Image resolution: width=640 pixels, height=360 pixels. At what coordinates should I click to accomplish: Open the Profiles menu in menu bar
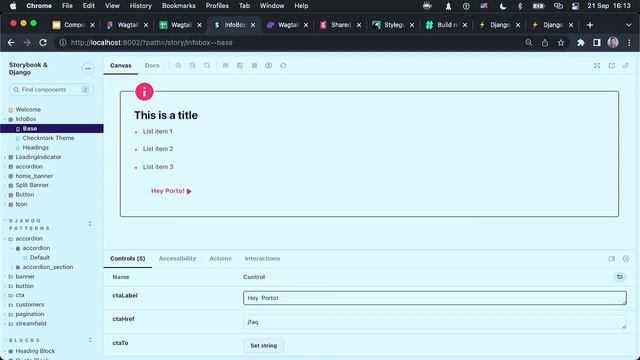tap(217, 6)
